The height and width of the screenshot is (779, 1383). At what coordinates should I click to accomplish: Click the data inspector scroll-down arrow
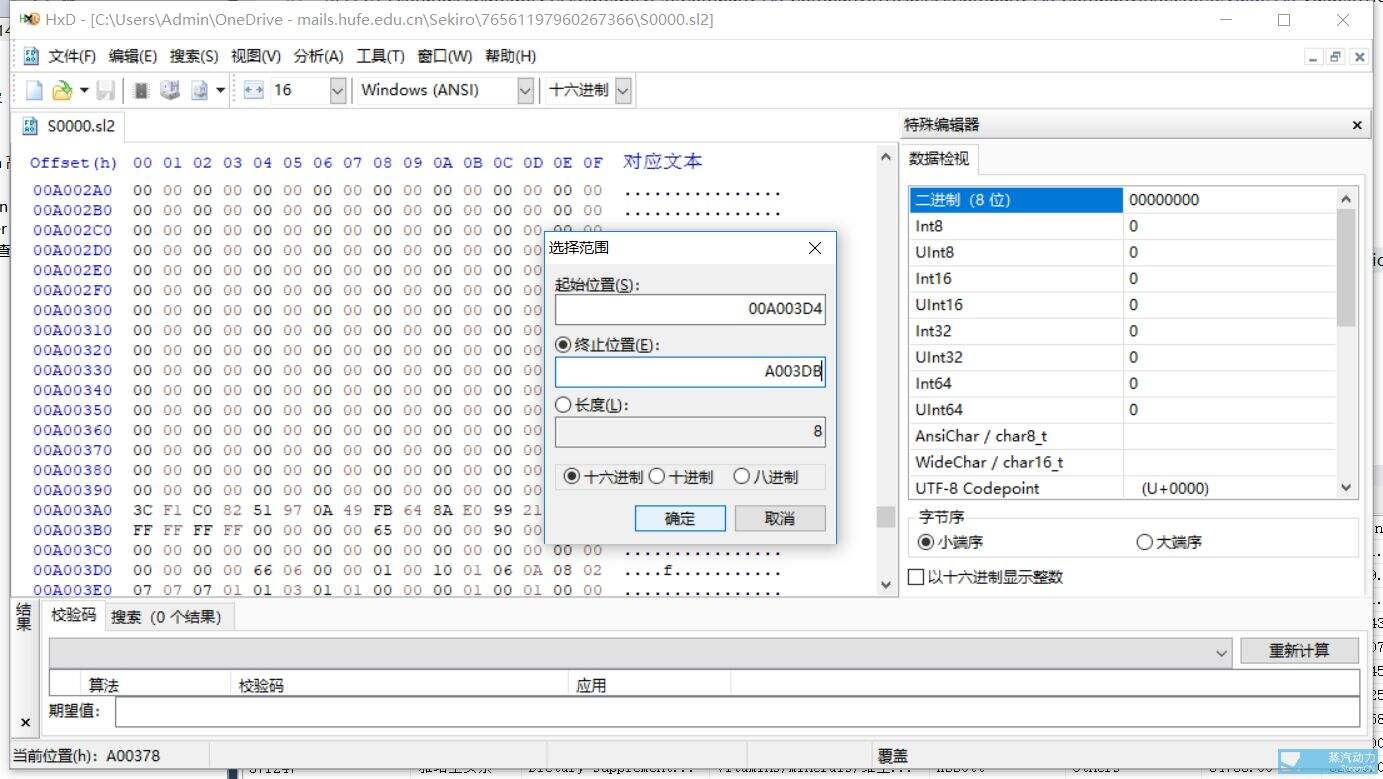1346,488
